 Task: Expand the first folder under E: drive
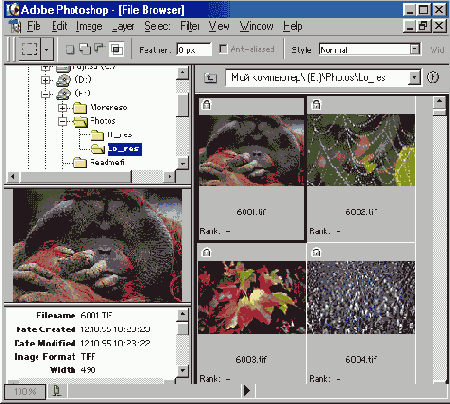(x=62, y=108)
